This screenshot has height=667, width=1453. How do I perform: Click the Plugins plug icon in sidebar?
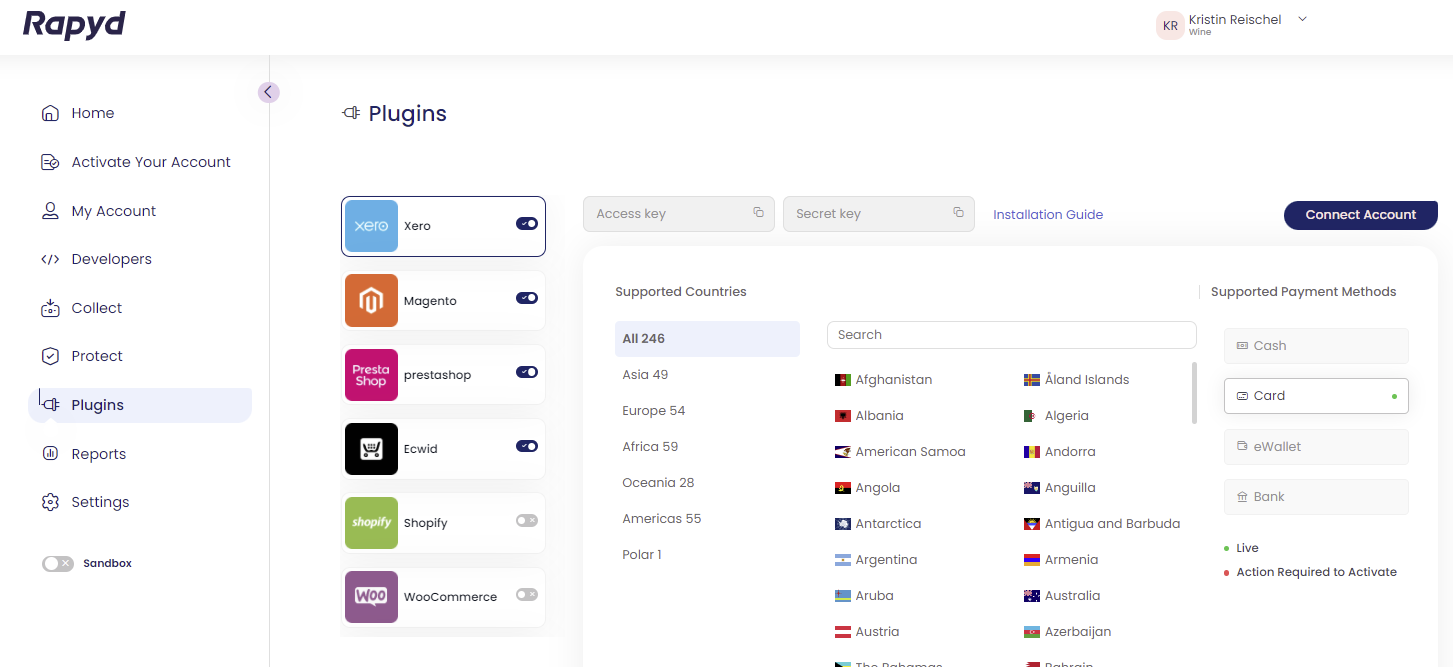[50, 405]
